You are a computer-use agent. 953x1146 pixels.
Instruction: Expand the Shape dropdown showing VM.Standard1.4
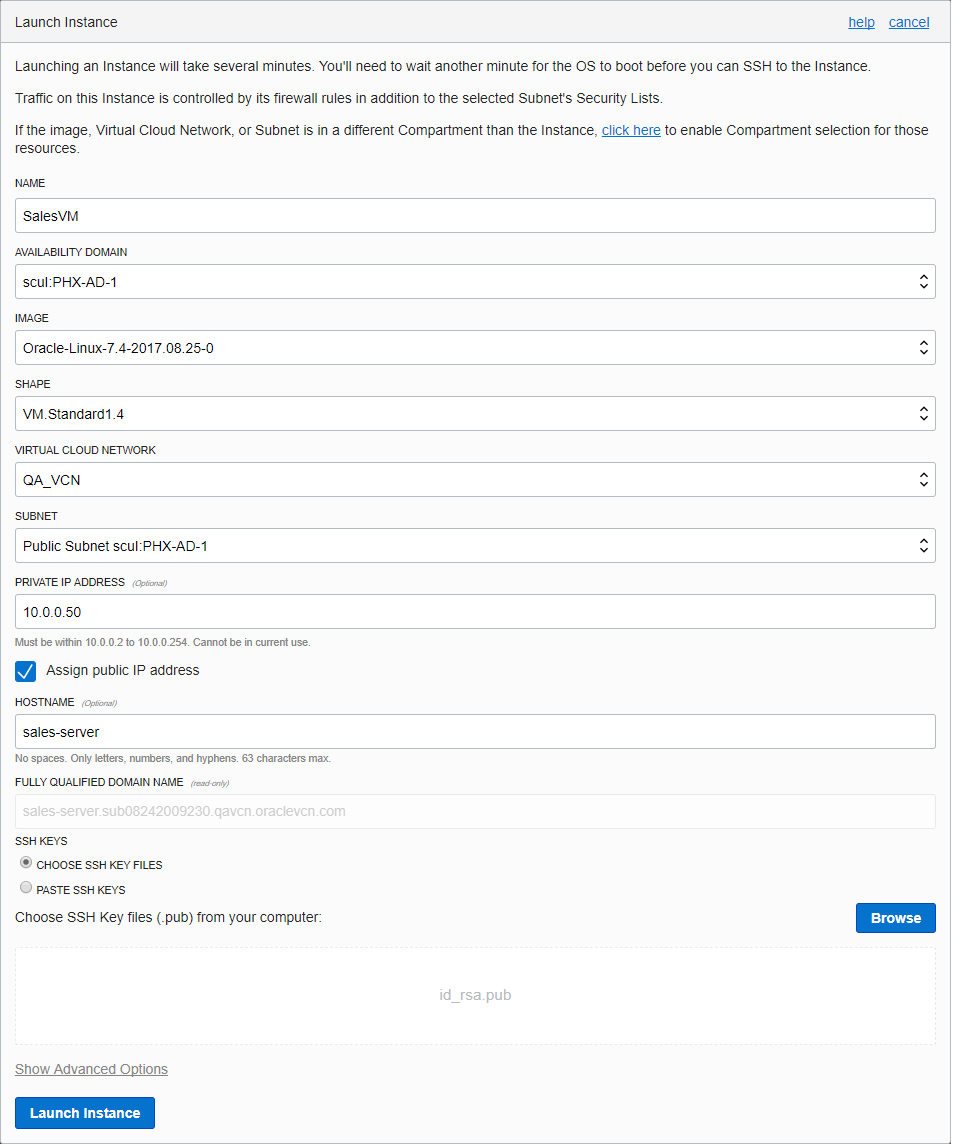click(923, 413)
